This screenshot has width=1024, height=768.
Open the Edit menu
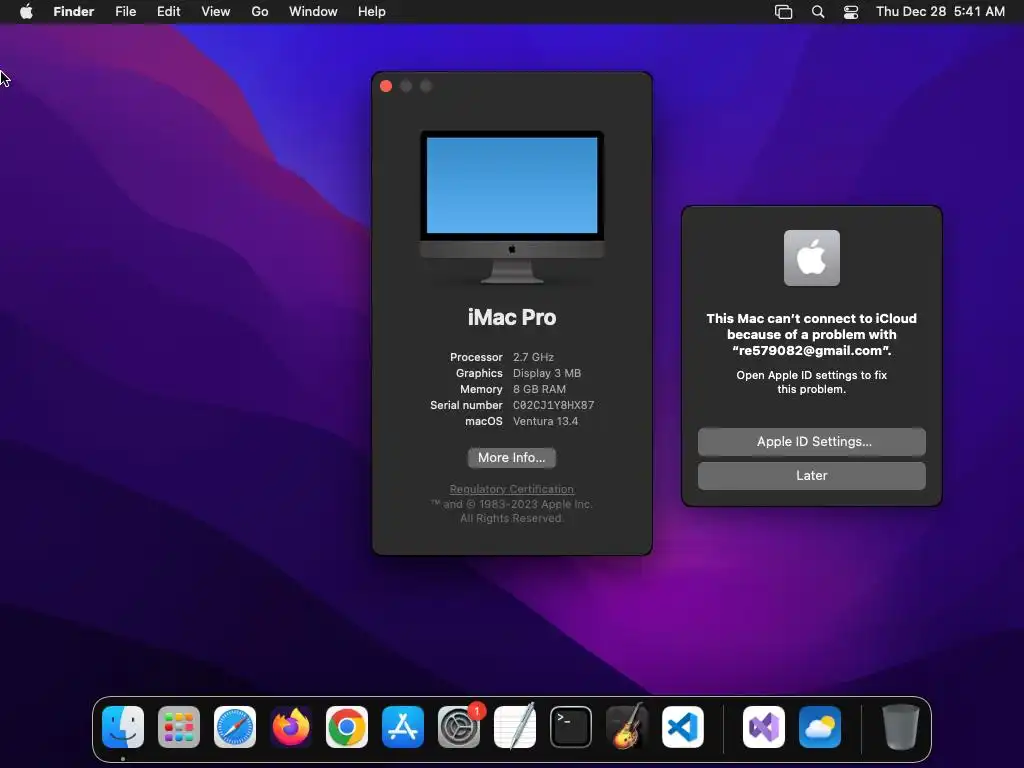coord(168,12)
